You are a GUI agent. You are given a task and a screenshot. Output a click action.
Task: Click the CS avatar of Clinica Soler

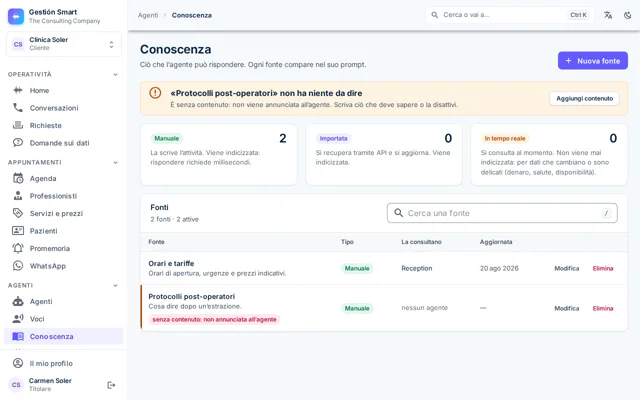tap(18, 44)
